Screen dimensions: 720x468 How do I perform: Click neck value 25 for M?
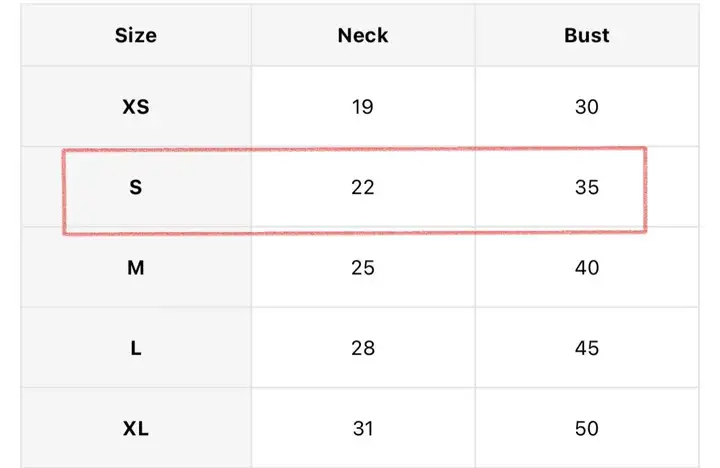pos(363,268)
